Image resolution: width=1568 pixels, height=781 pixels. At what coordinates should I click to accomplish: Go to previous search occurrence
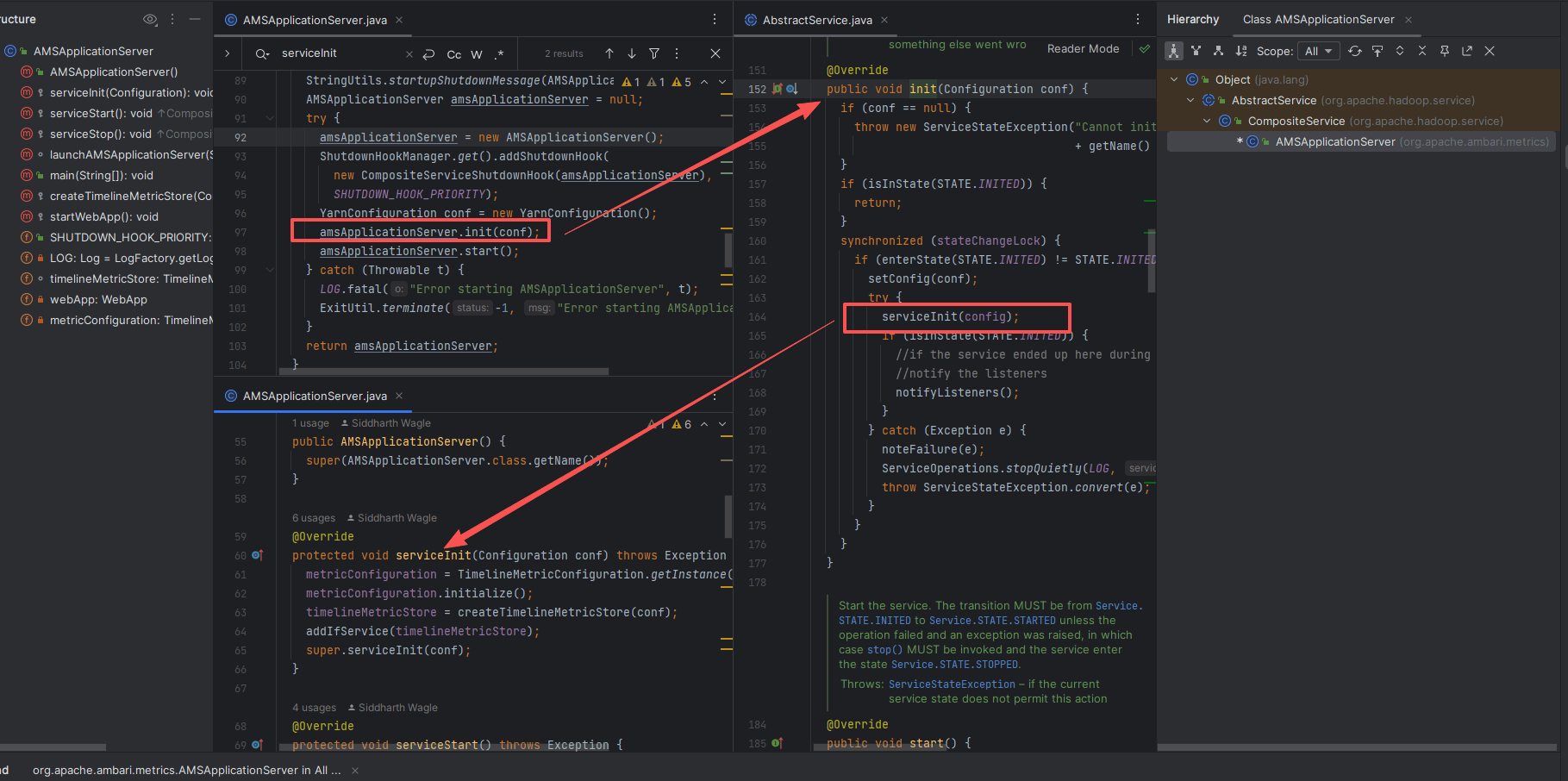(x=609, y=53)
